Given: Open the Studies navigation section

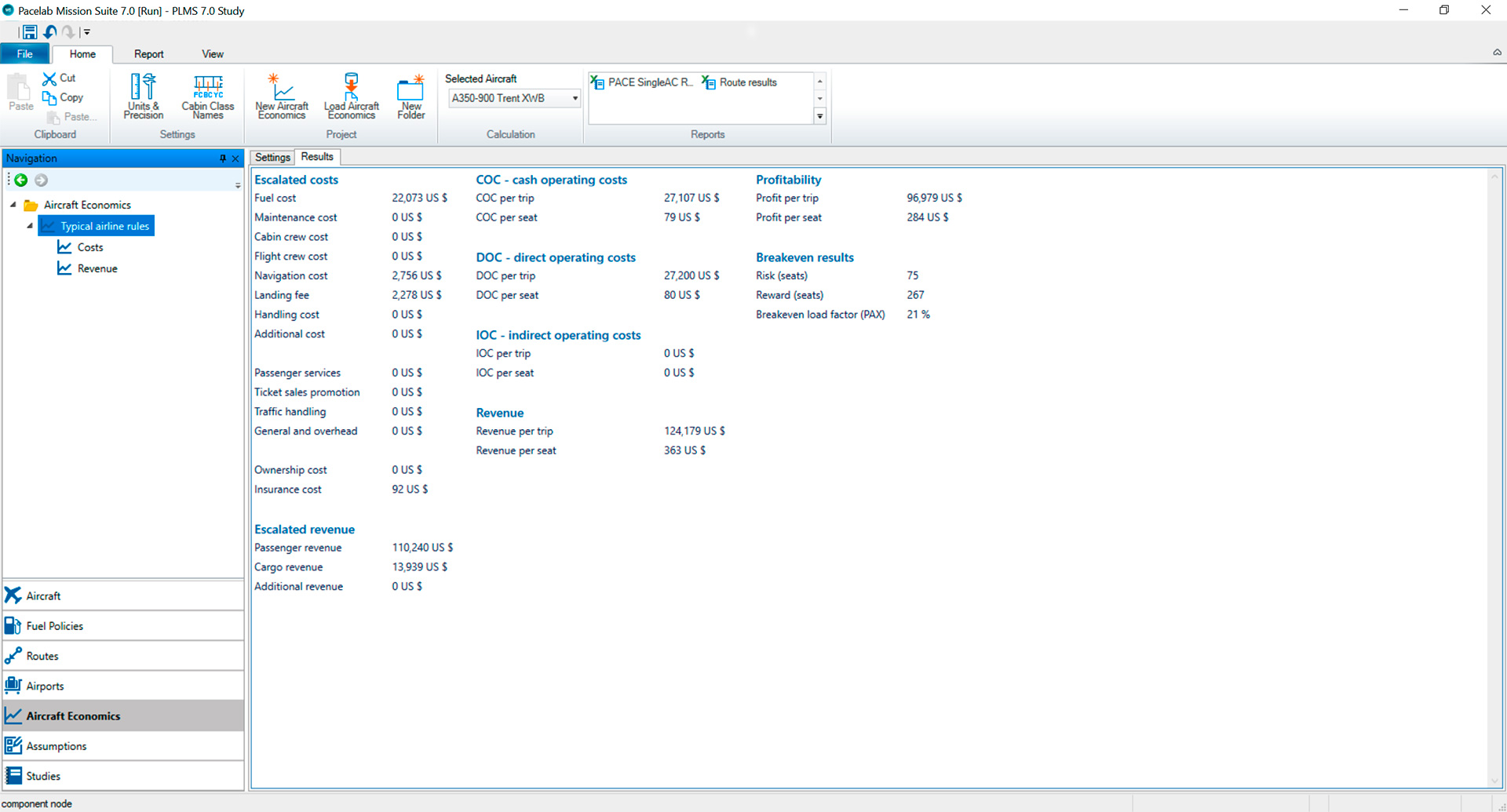Looking at the screenshot, I should 123,776.
